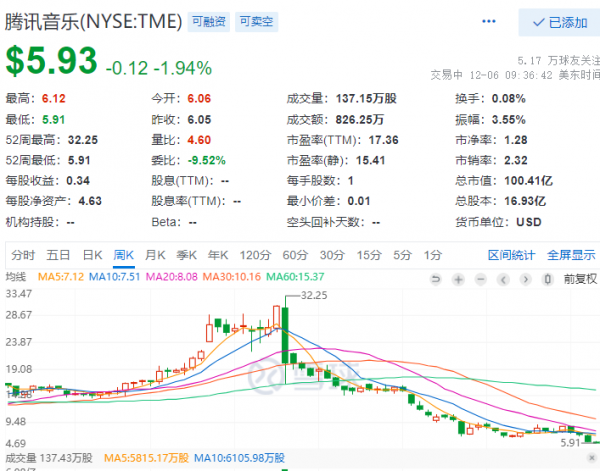Click 全屏显示 fullscreen display link
The width and height of the screenshot is (600, 471).
coord(571,255)
